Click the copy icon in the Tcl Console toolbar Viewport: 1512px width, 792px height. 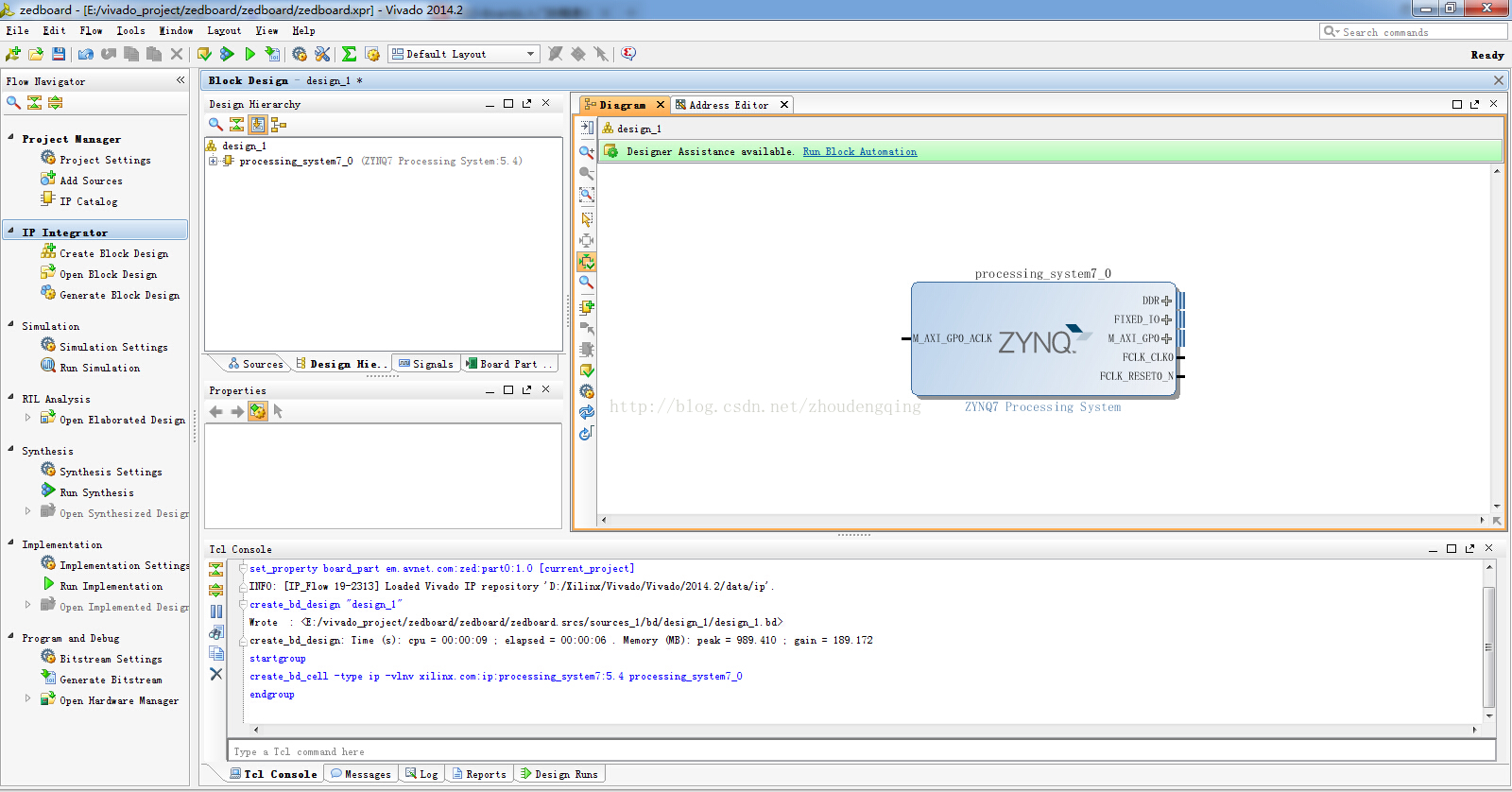[x=216, y=653]
